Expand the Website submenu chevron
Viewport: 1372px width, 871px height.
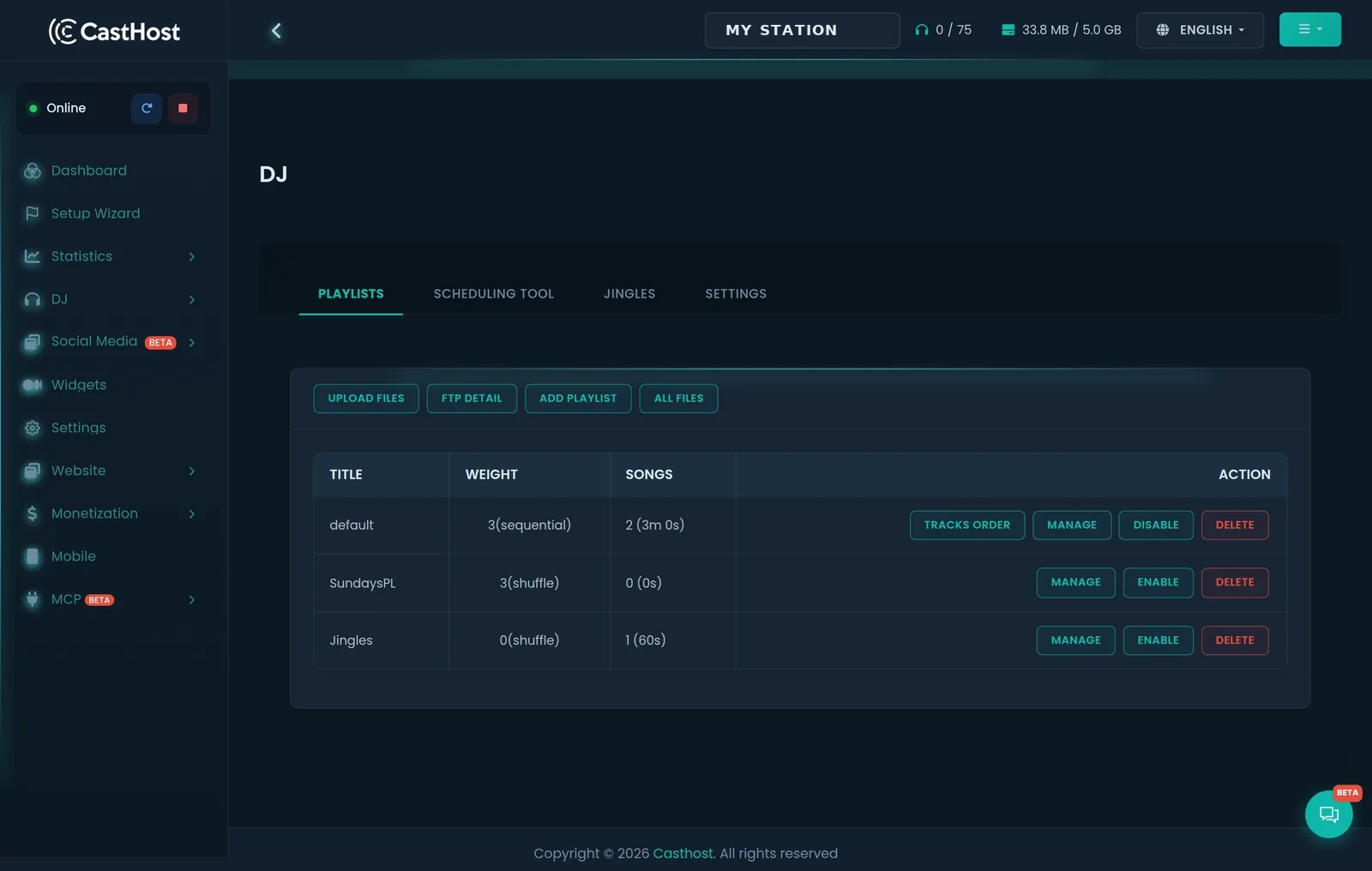pos(192,471)
